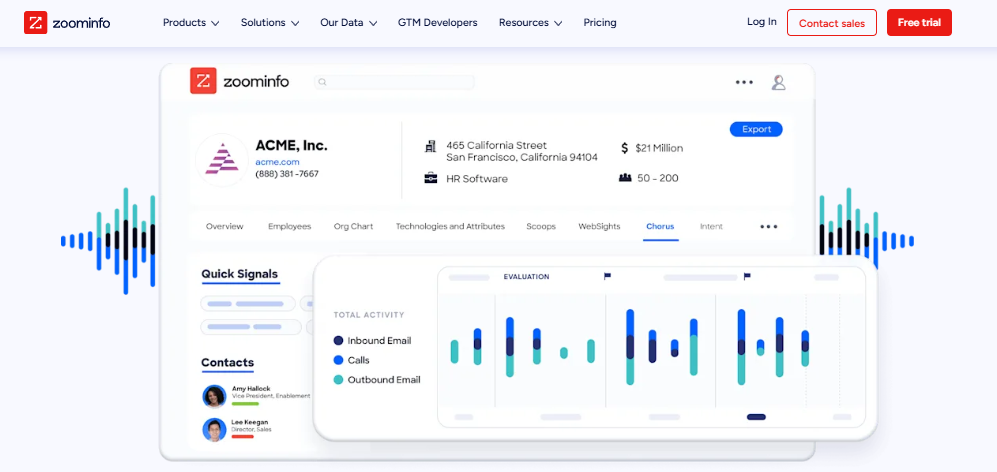Click the Log In link
997x472 pixels.
click(762, 22)
